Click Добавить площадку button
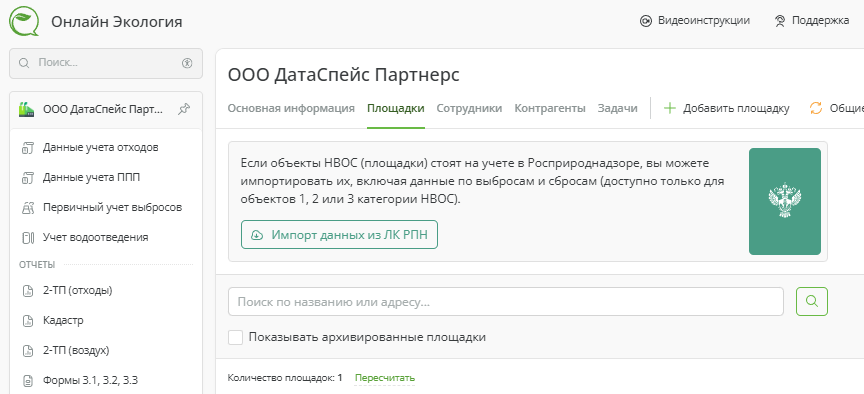This screenshot has height=394, width=864. pos(726,108)
